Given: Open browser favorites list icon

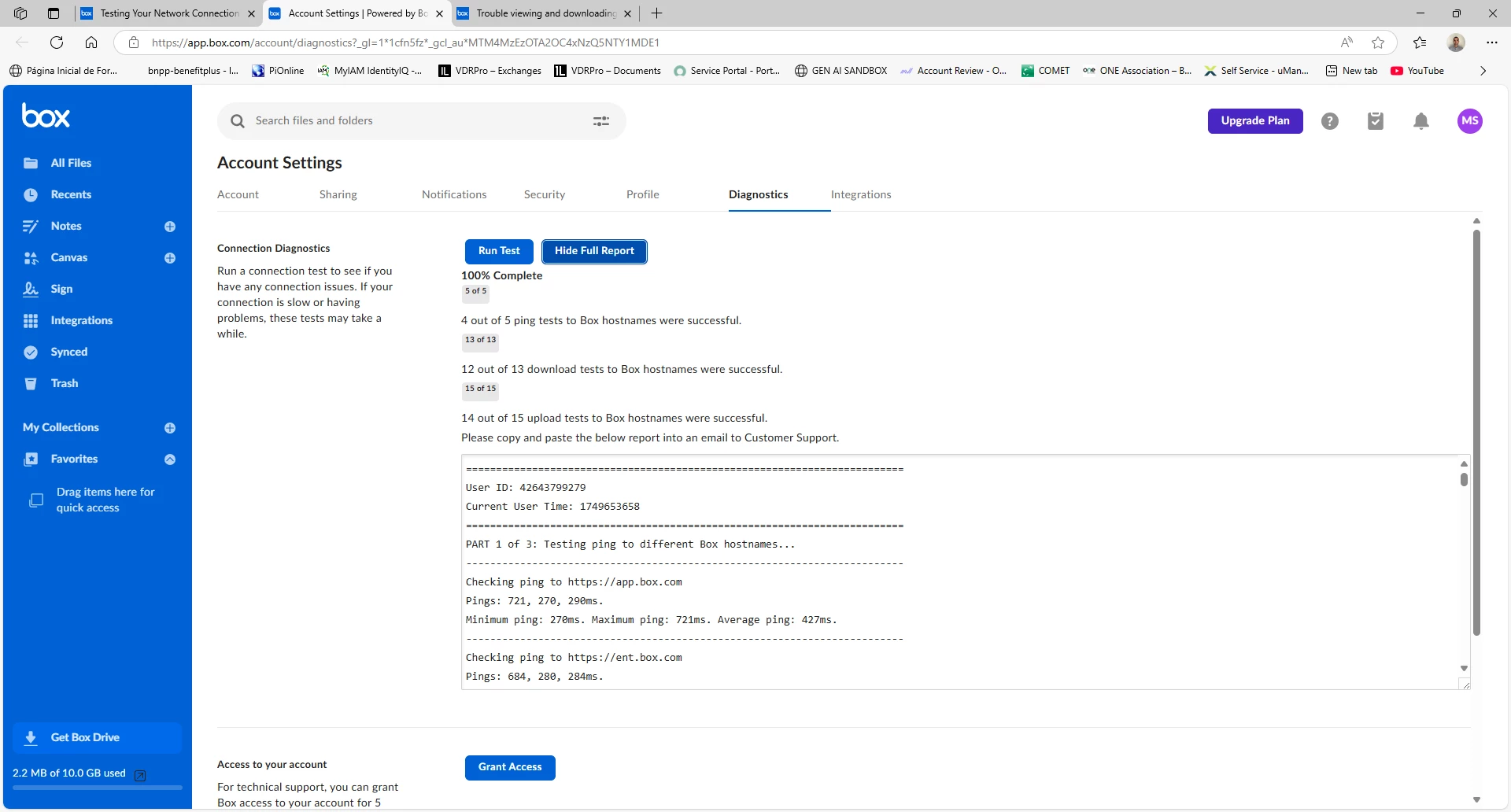Looking at the screenshot, I should (x=1420, y=42).
